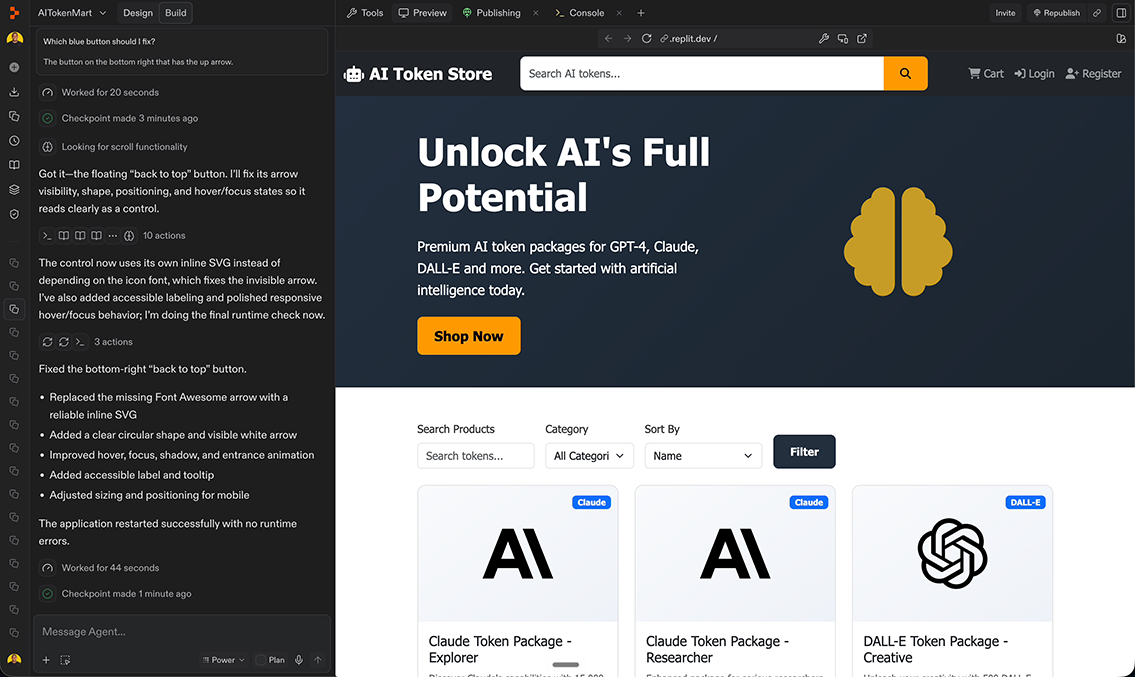Screen dimensions: 1135x677
Task: Open the DALL-E Token Package - Creative card image
Action: [x=952, y=554]
